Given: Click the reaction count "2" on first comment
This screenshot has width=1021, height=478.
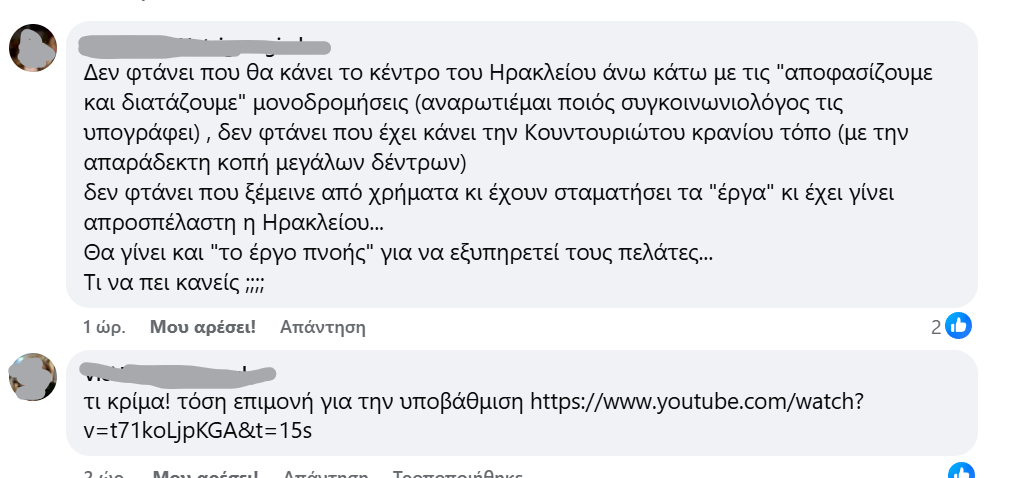Looking at the screenshot, I should coord(936,326).
